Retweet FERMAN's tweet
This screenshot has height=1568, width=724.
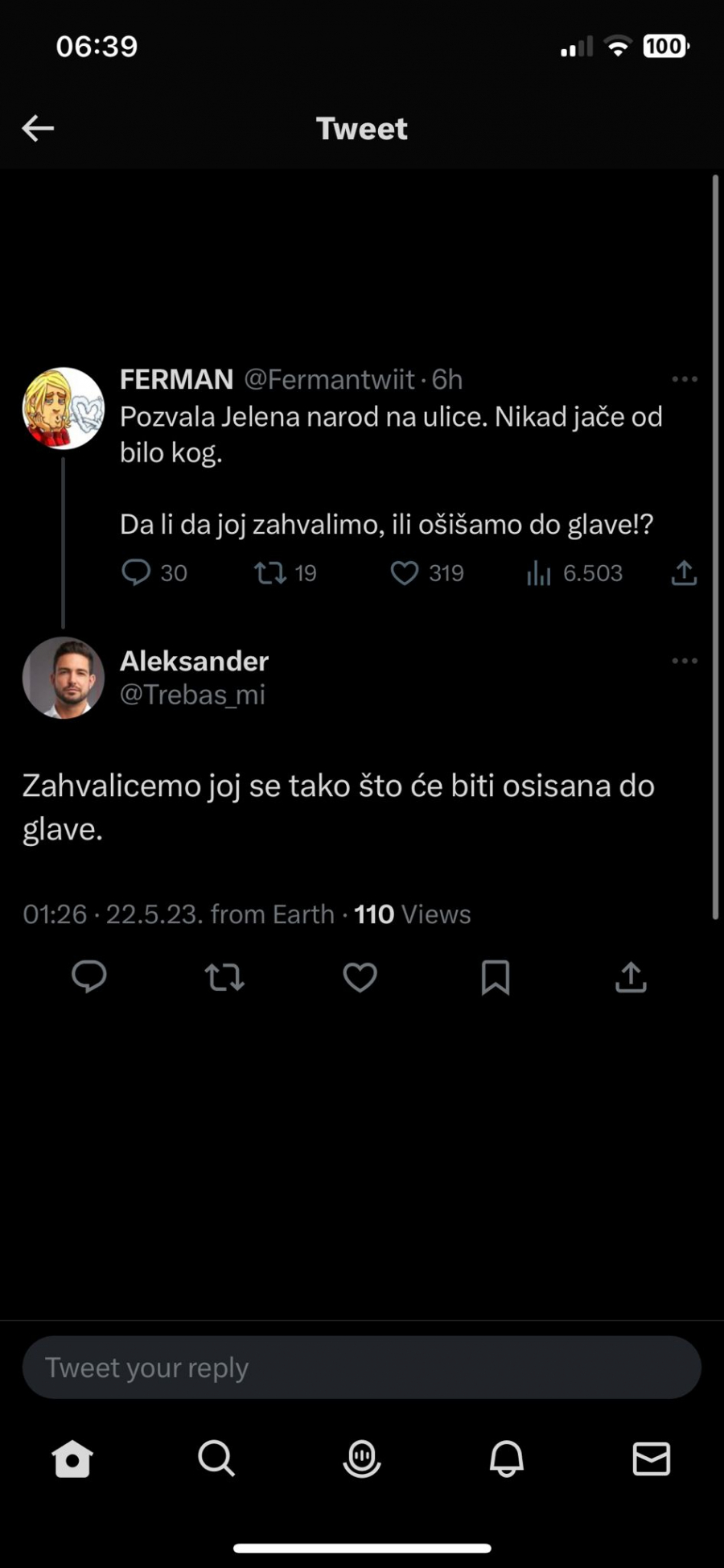tap(269, 572)
